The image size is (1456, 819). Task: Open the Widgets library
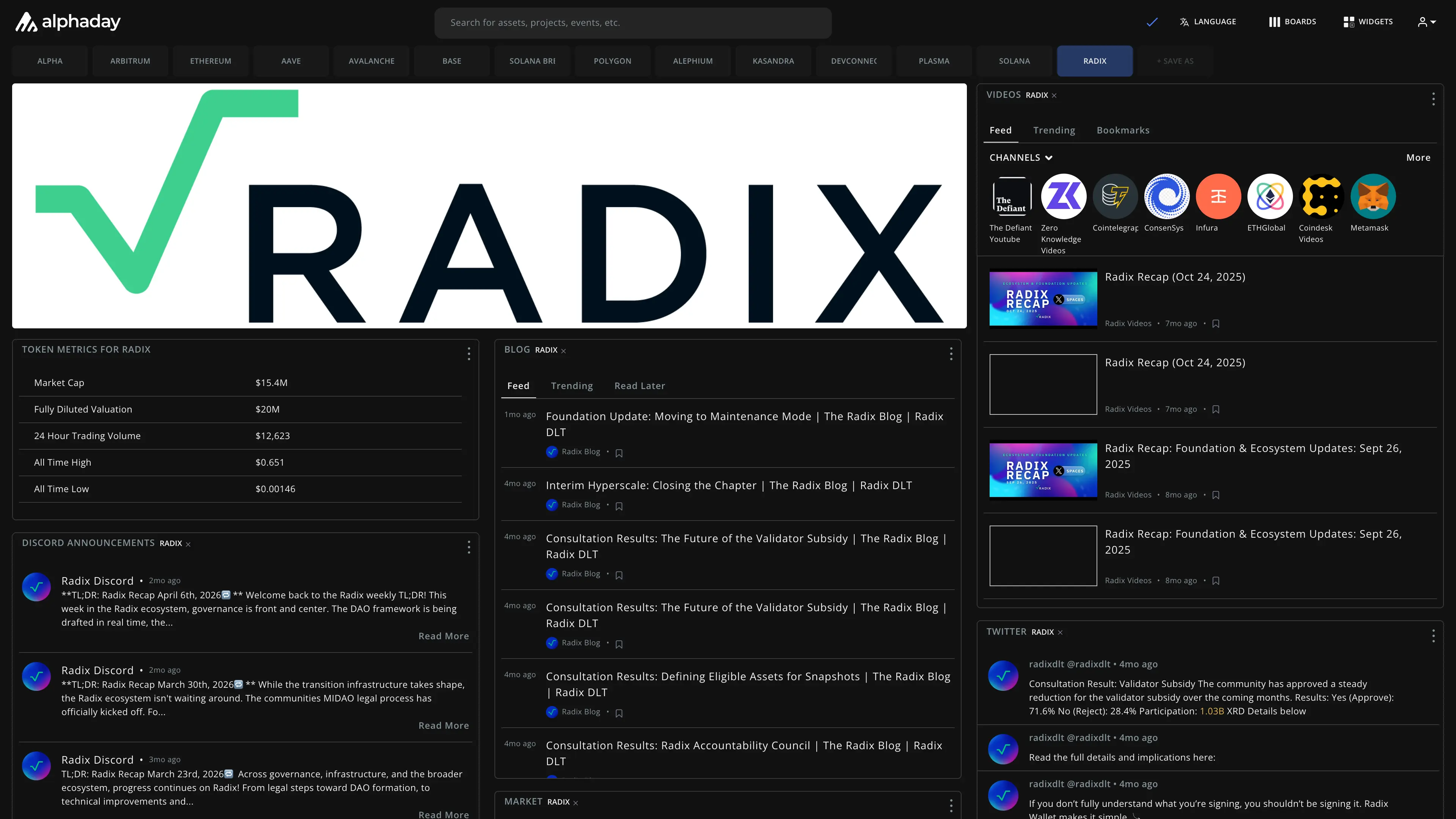(x=1368, y=22)
